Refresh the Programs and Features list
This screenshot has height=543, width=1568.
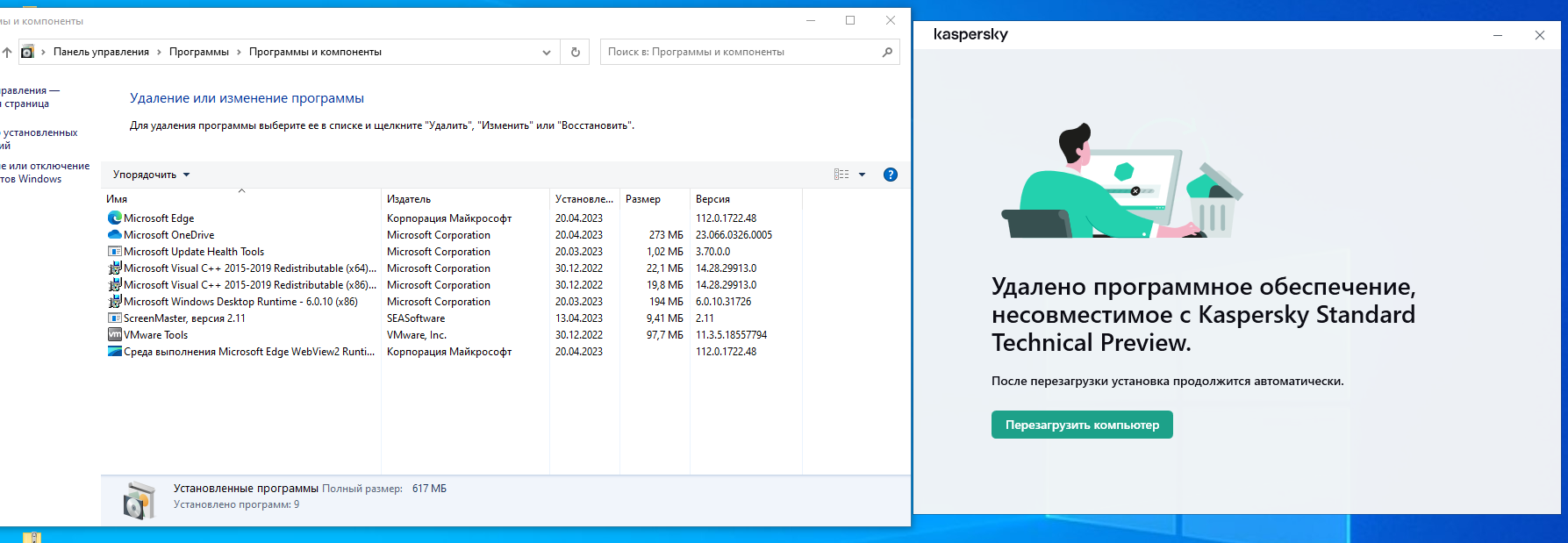coord(576,52)
